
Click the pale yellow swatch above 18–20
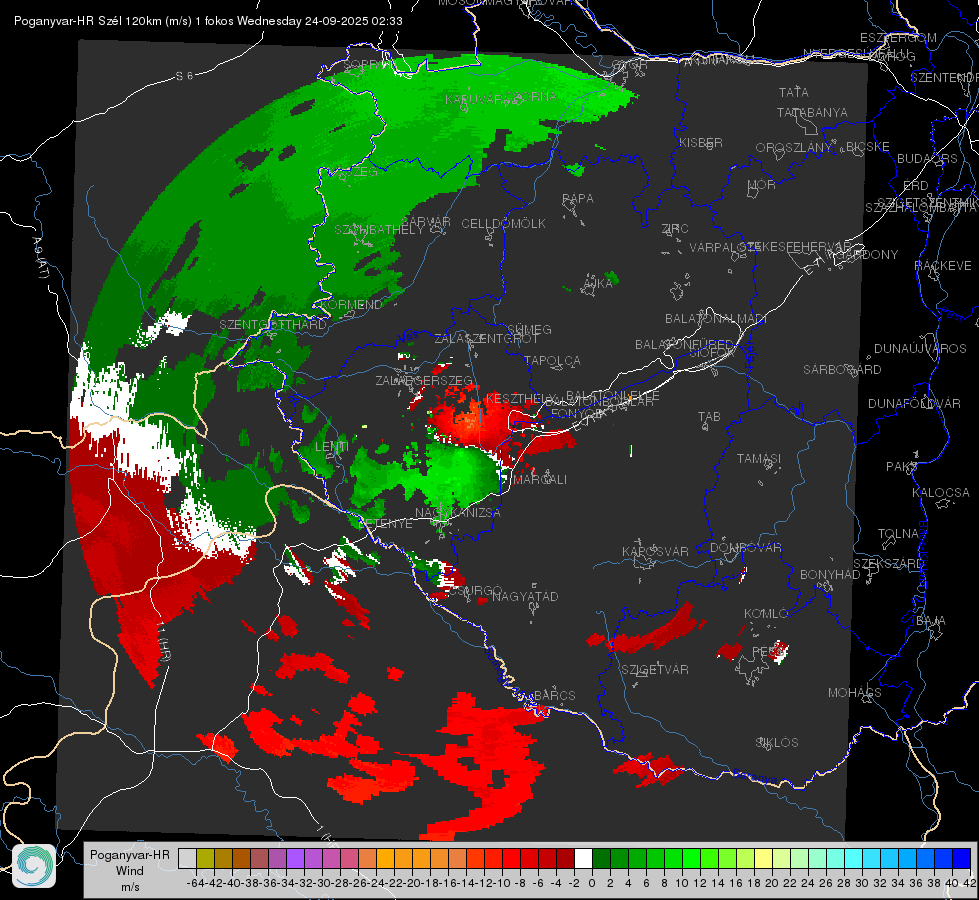764,858
